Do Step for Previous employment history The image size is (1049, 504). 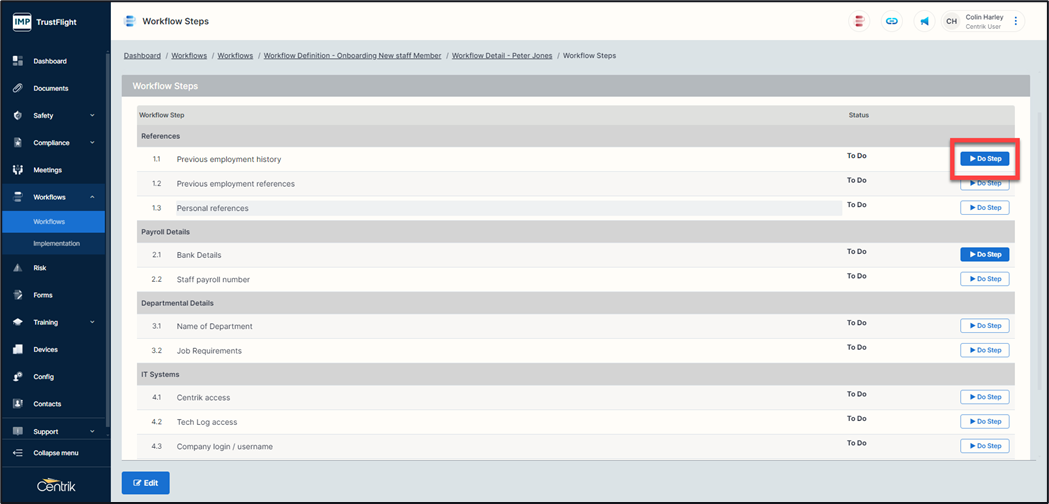click(x=985, y=159)
